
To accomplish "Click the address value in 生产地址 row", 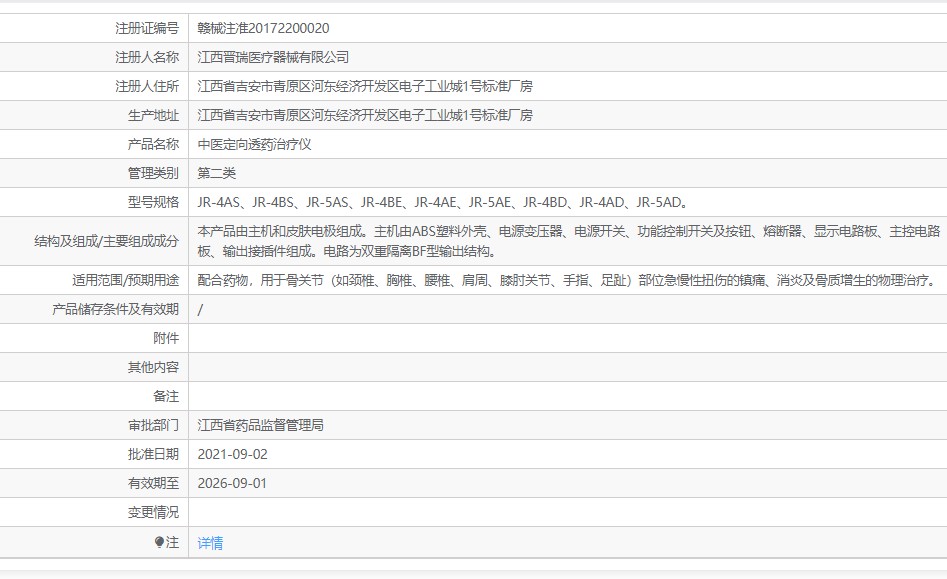I will [x=365, y=115].
